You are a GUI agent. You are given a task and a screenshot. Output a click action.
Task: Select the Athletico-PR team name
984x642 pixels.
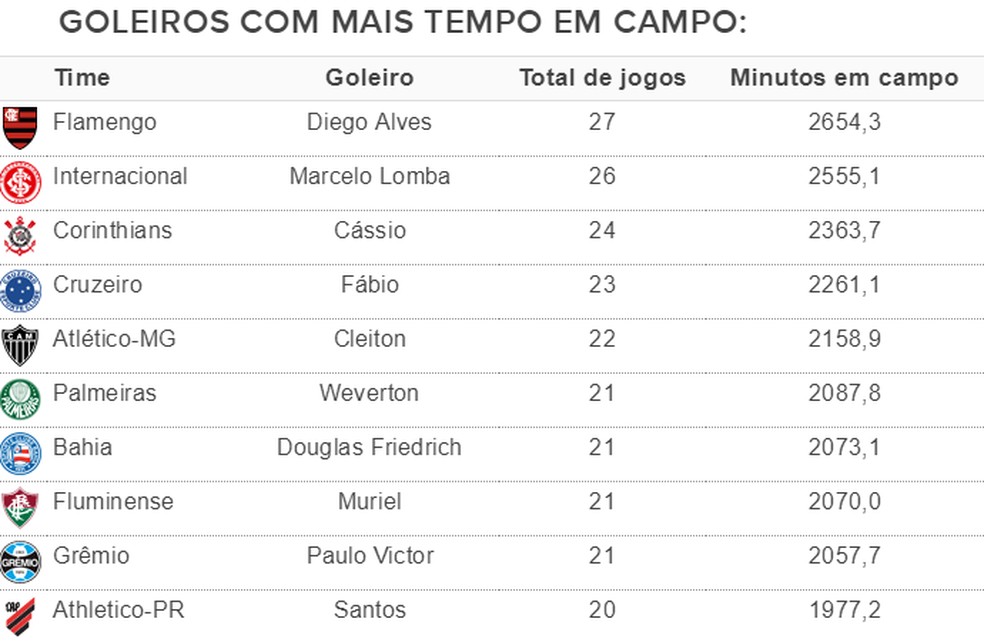coord(119,610)
